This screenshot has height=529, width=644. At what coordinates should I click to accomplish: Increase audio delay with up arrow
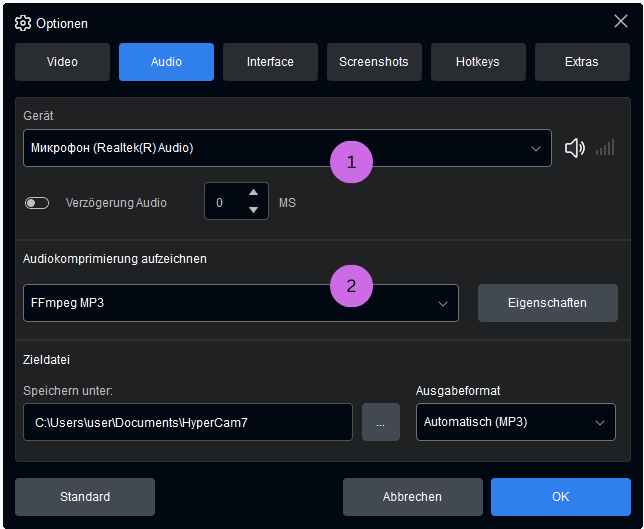(x=253, y=193)
